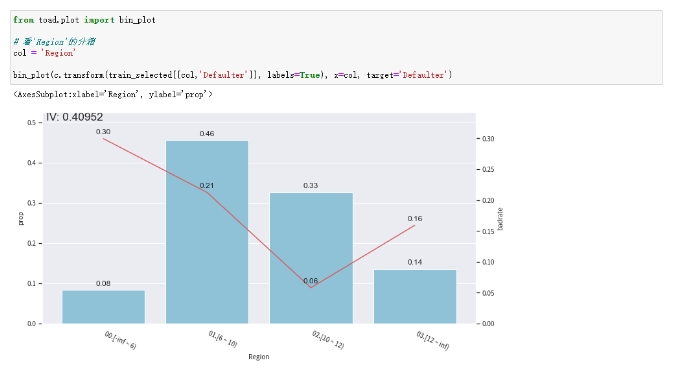The image size is (674, 384).
Task: Click the bar labeled 0.33
Action: coord(311,258)
